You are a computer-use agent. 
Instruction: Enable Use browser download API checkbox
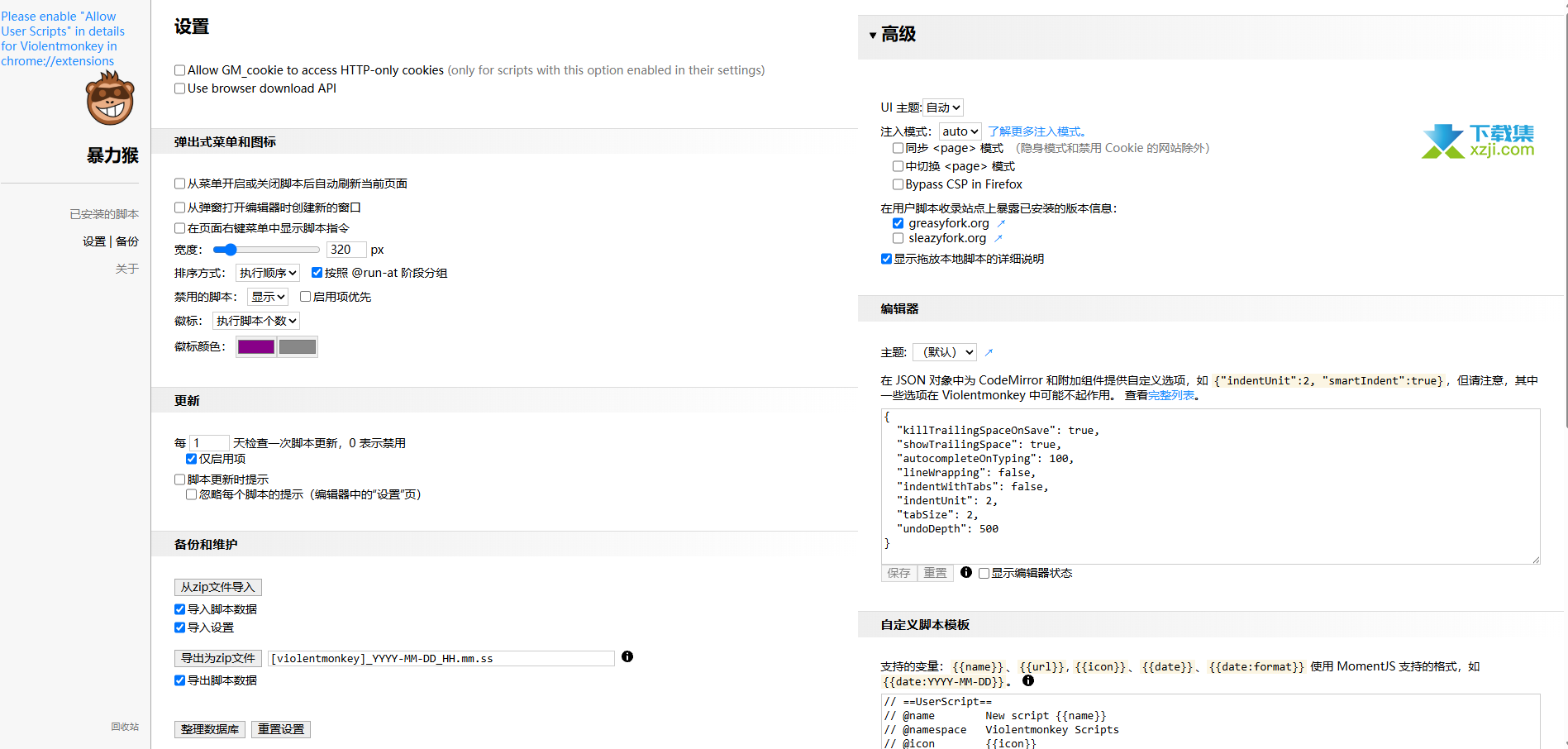tap(179, 88)
